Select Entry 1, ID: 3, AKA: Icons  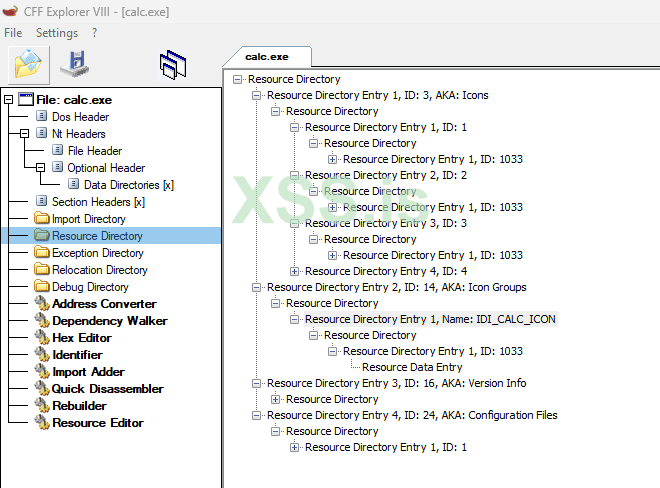click(378, 95)
